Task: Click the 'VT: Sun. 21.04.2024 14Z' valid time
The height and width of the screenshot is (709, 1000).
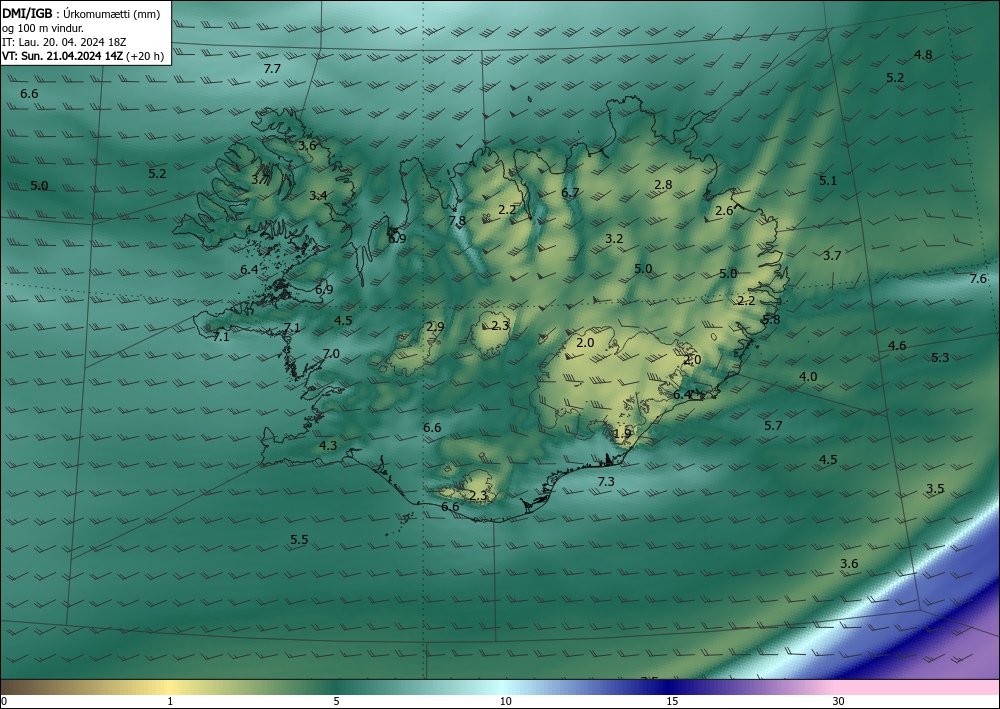Action: pyautogui.click(x=62, y=56)
